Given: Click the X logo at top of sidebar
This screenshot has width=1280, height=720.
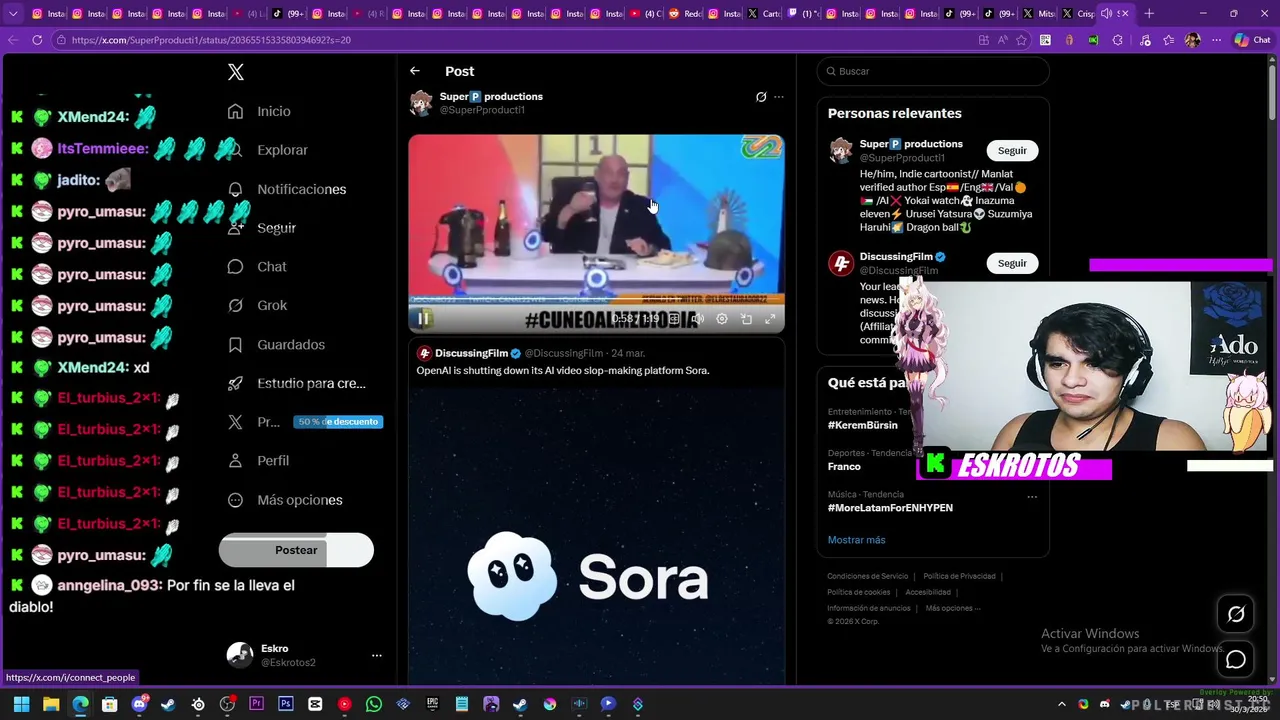Looking at the screenshot, I should (x=236, y=72).
